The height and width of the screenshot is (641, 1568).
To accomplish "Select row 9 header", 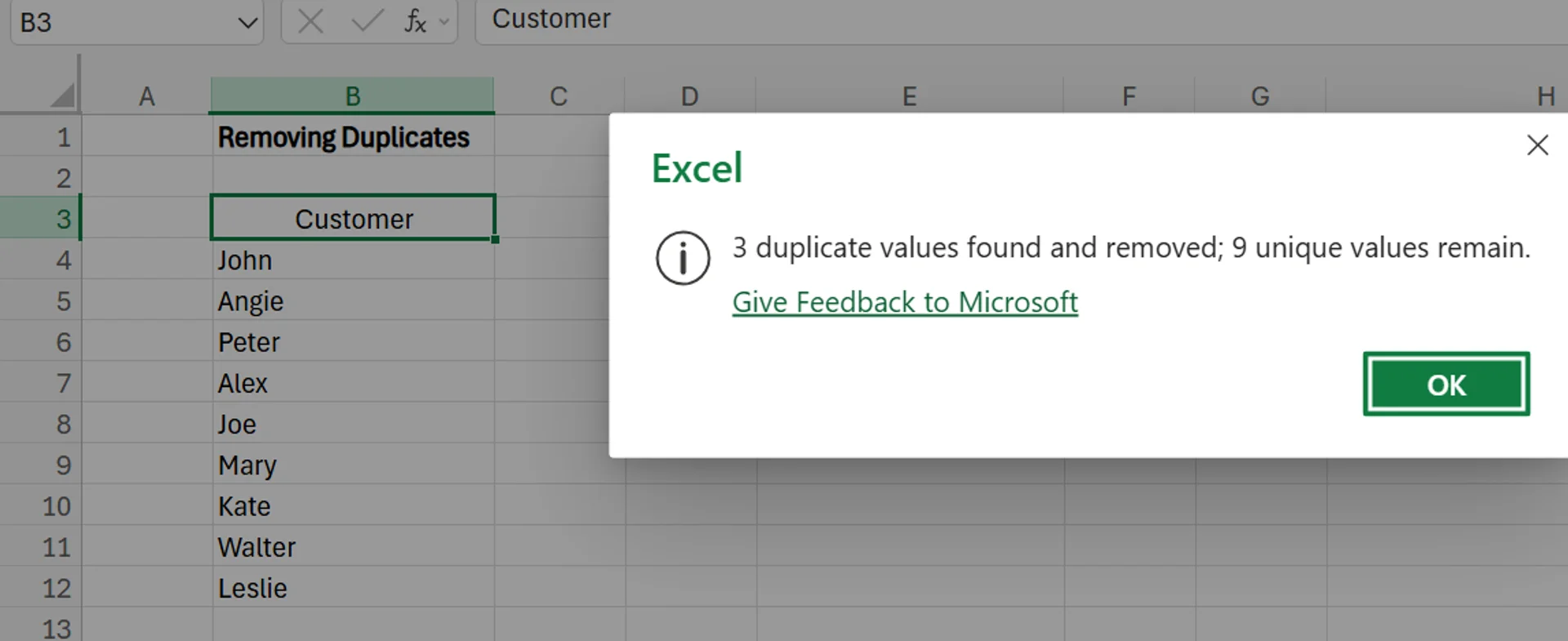I will [41, 464].
